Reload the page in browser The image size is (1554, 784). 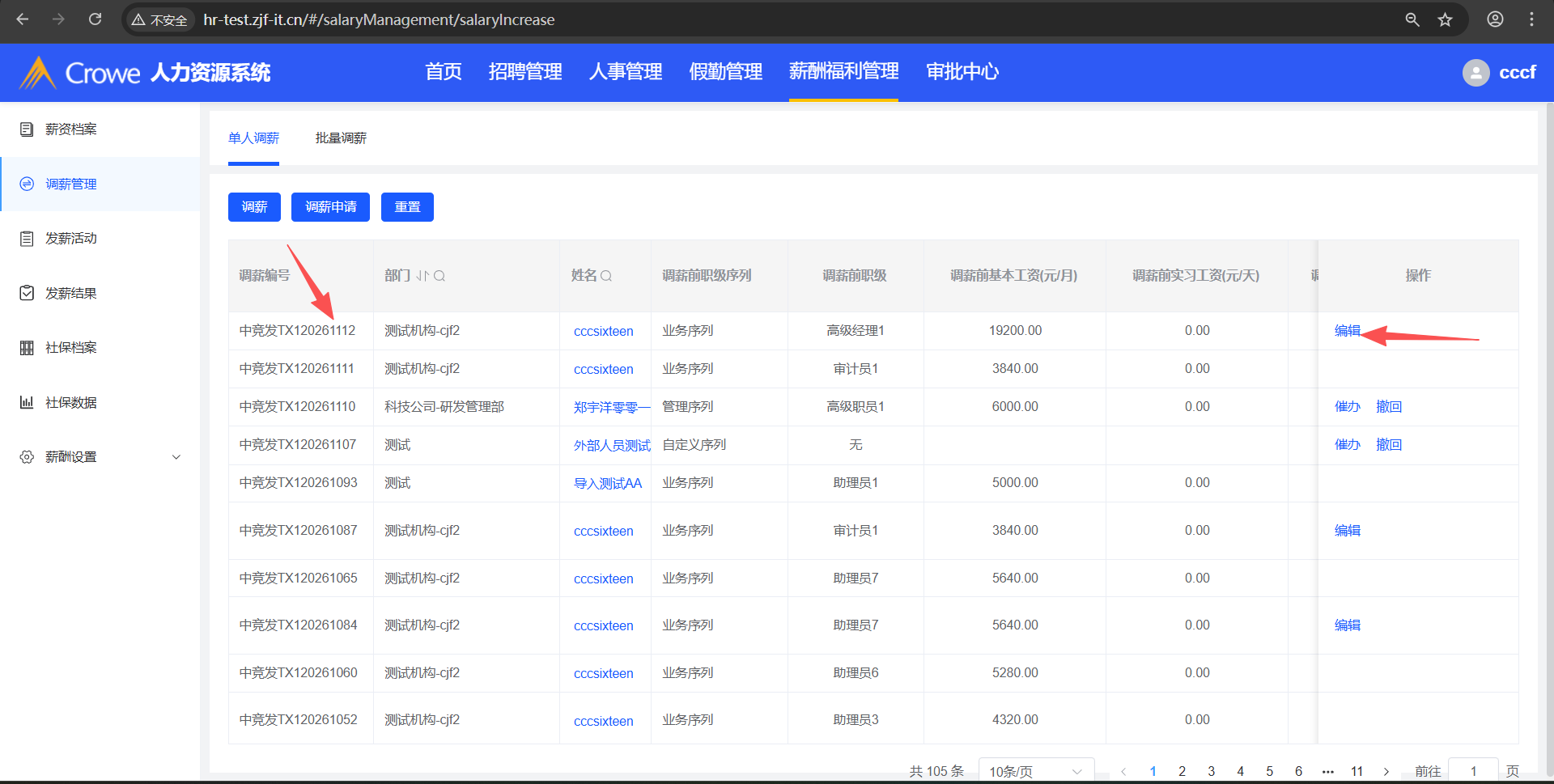tap(95, 19)
